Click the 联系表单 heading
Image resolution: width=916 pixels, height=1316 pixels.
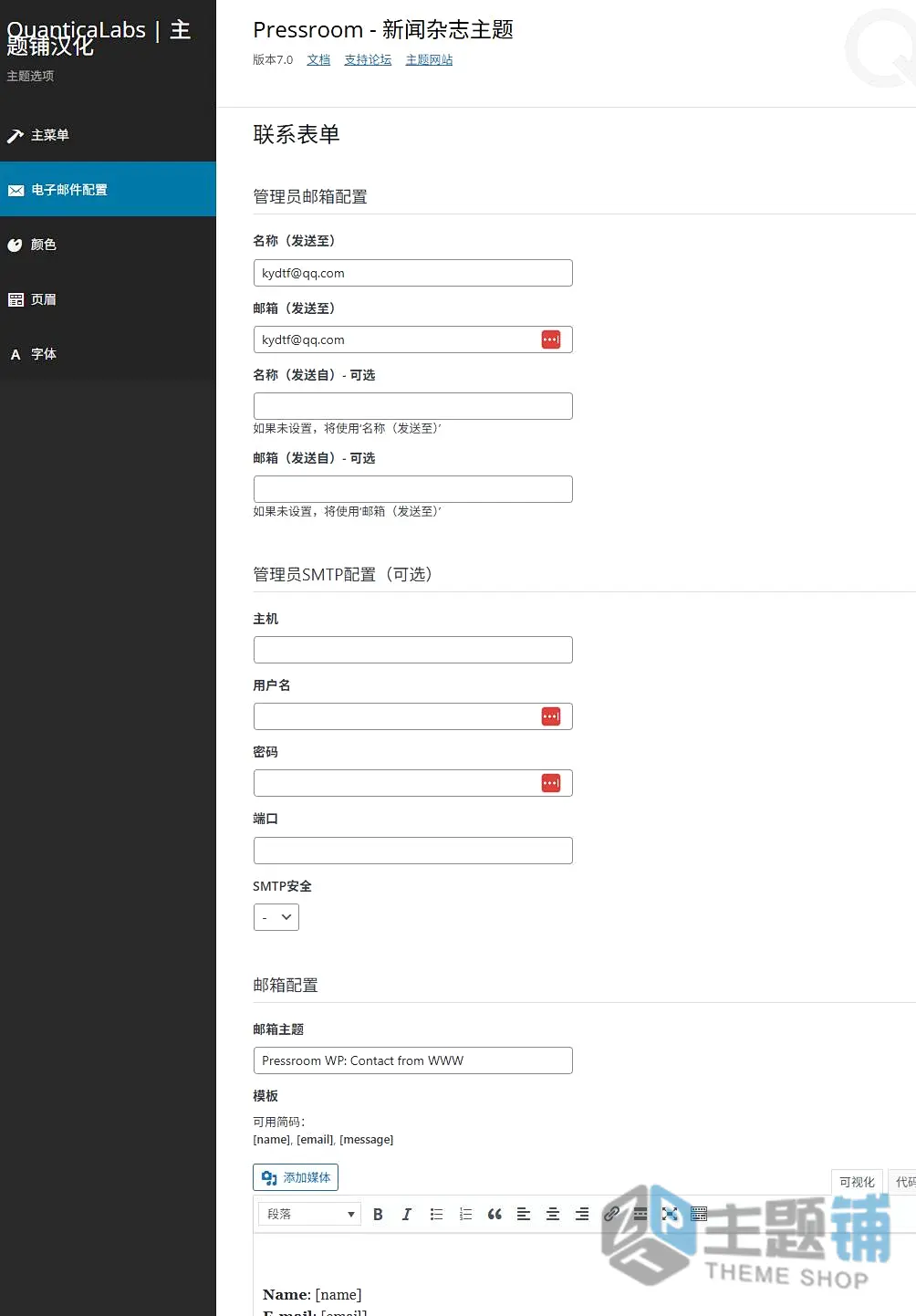coord(297,134)
